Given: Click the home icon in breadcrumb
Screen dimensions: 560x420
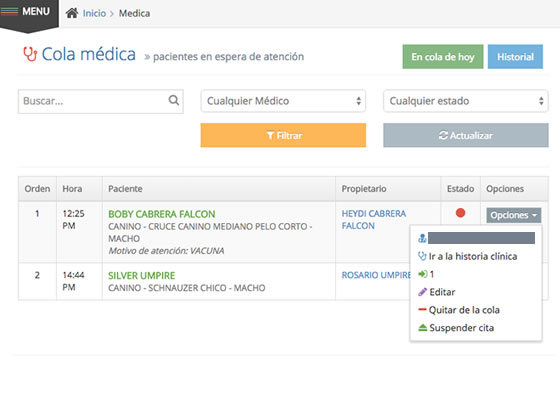Looking at the screenshot, I should 72,13.
